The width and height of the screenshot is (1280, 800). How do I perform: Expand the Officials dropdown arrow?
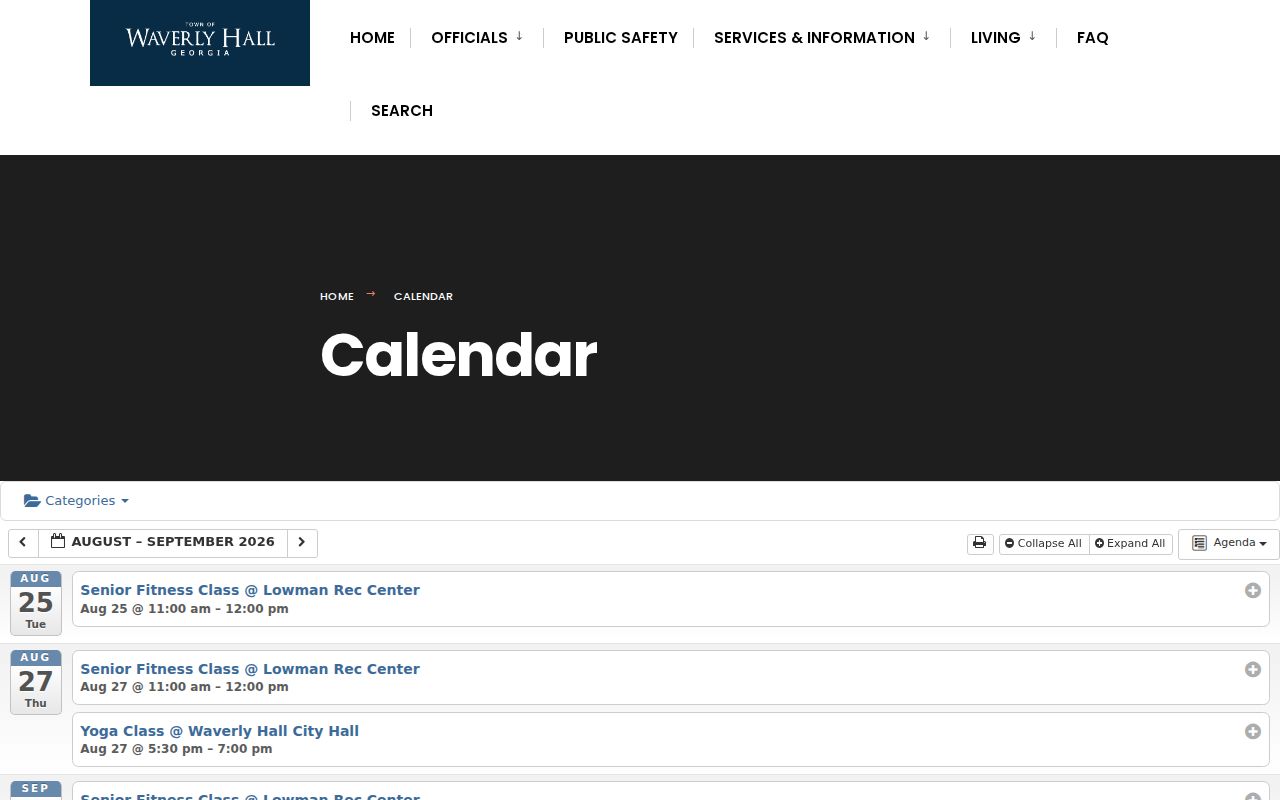(519, 37)
